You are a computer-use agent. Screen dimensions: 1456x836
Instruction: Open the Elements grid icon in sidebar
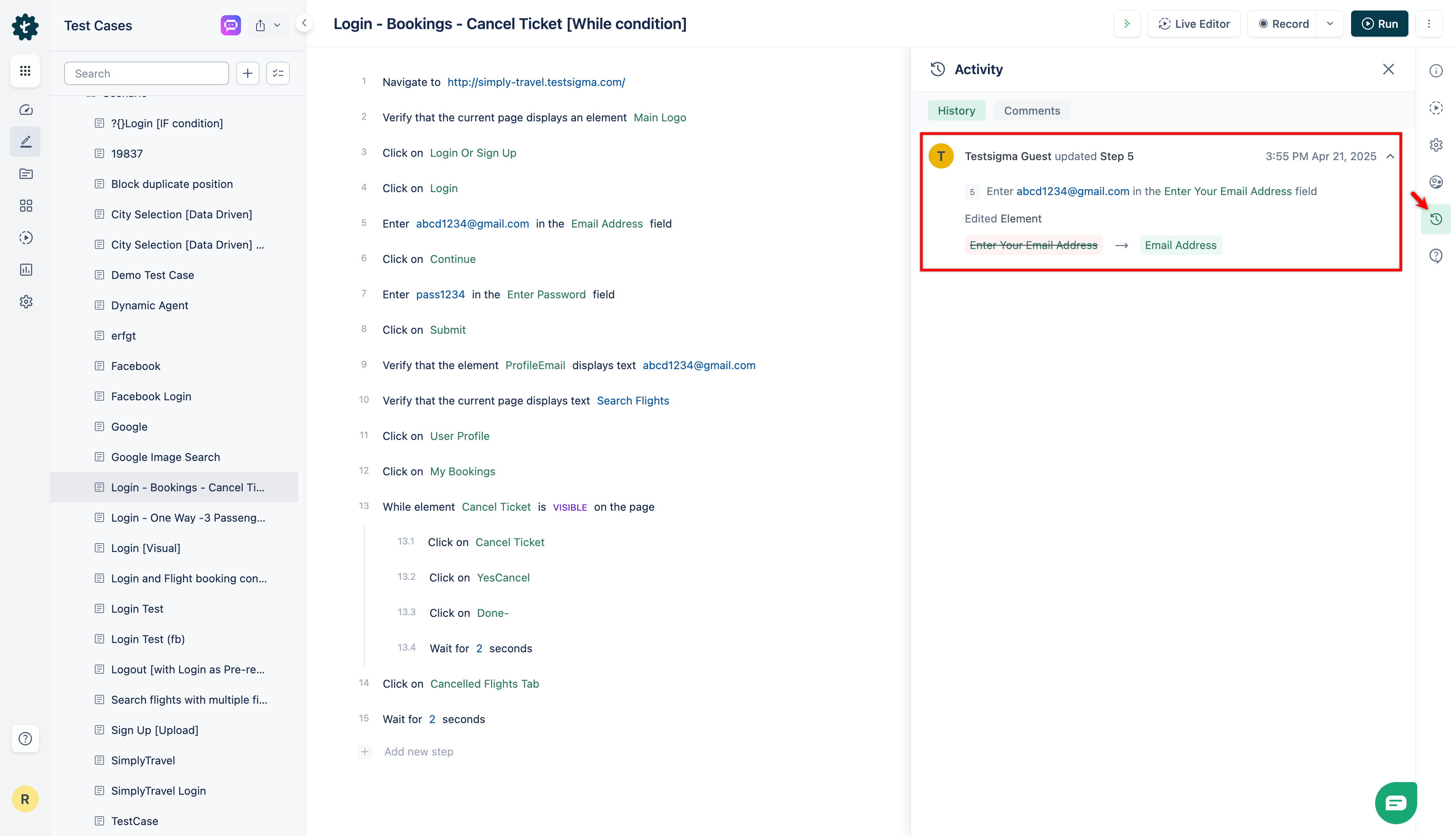tap(25, 206)
